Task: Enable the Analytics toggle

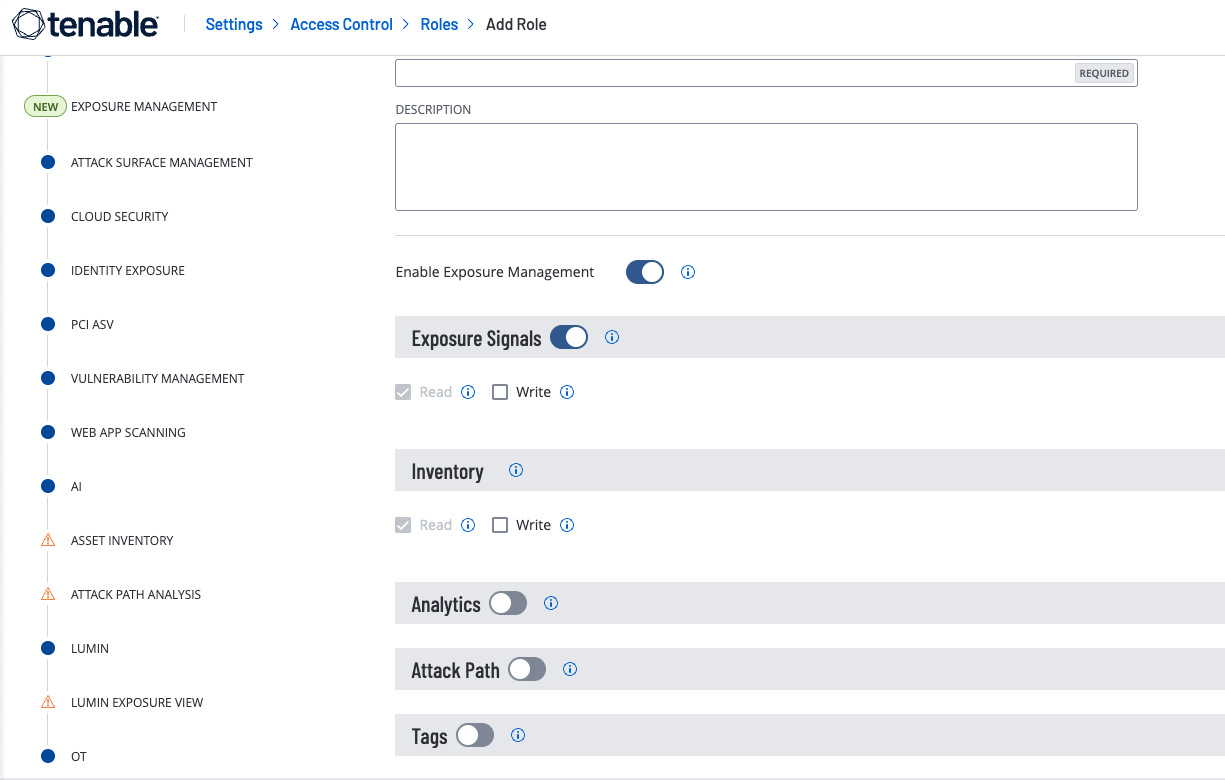Action: (x=508, y=603)
